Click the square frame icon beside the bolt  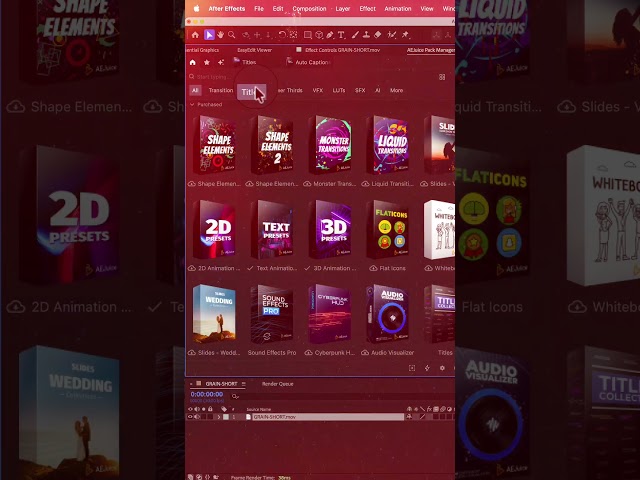tap(412, 368)
